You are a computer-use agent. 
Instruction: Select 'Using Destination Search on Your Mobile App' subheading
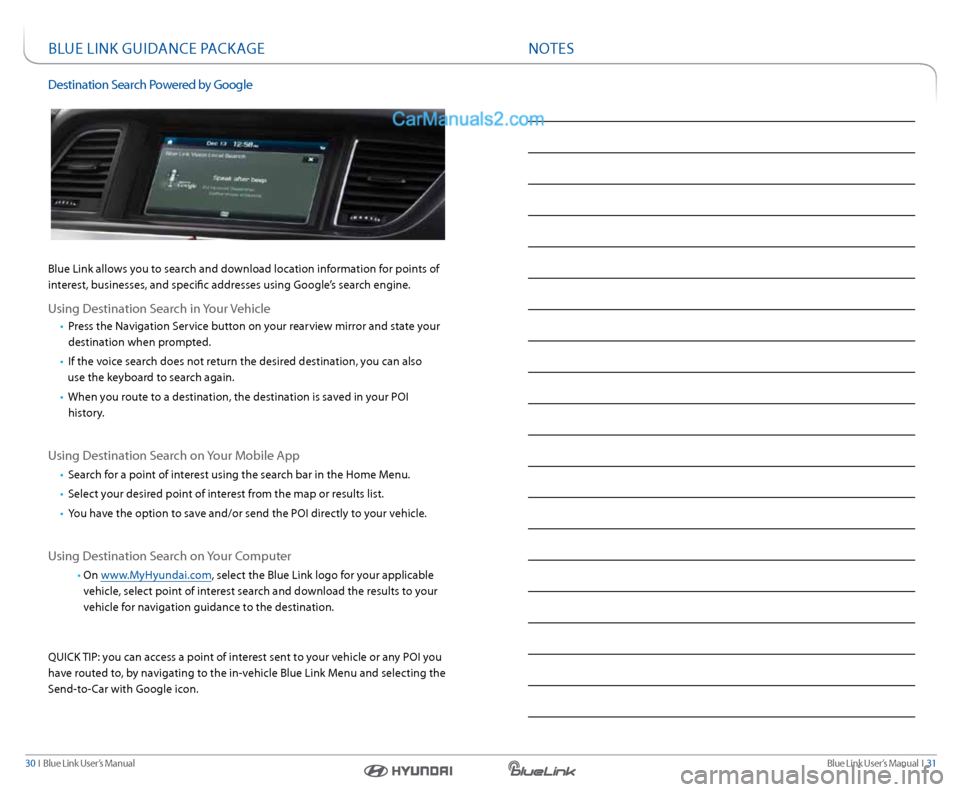tap(174, 455)
